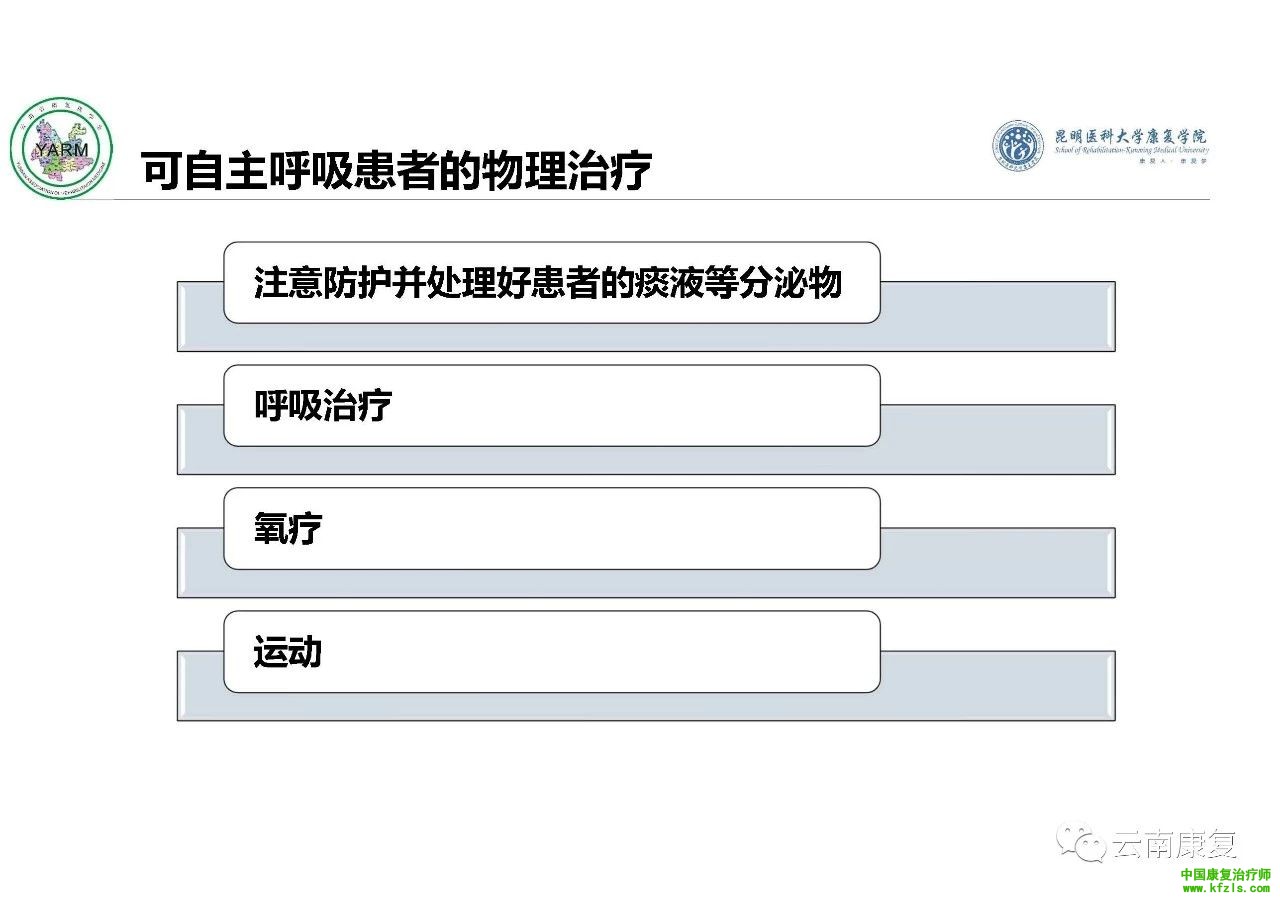Click the 呼吸治疗 rounded box

pos(552,405)
